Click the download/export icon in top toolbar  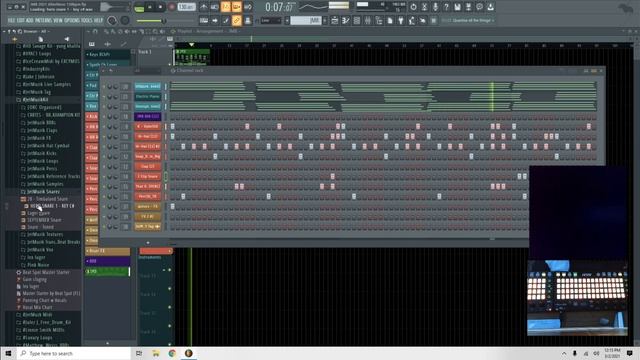pyautogui.click(x=490, y=7)
